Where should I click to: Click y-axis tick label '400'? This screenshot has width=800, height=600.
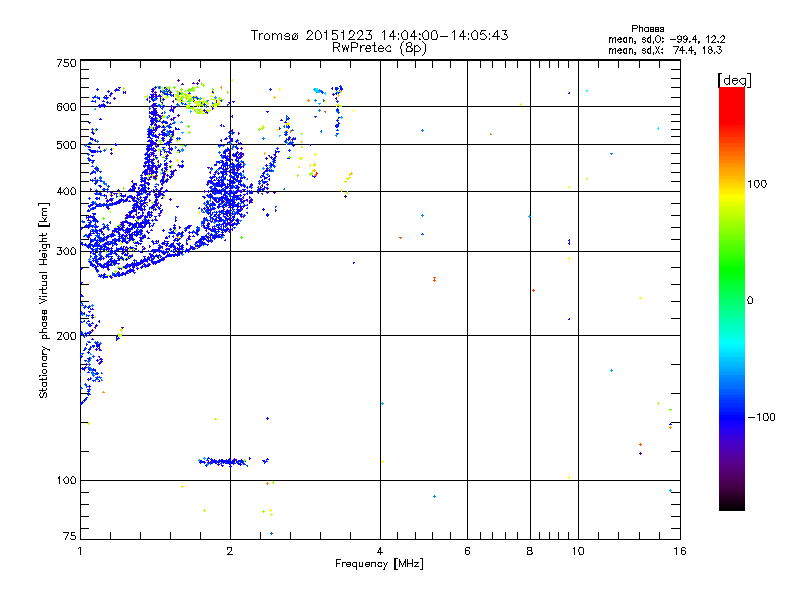pos(66,191)
